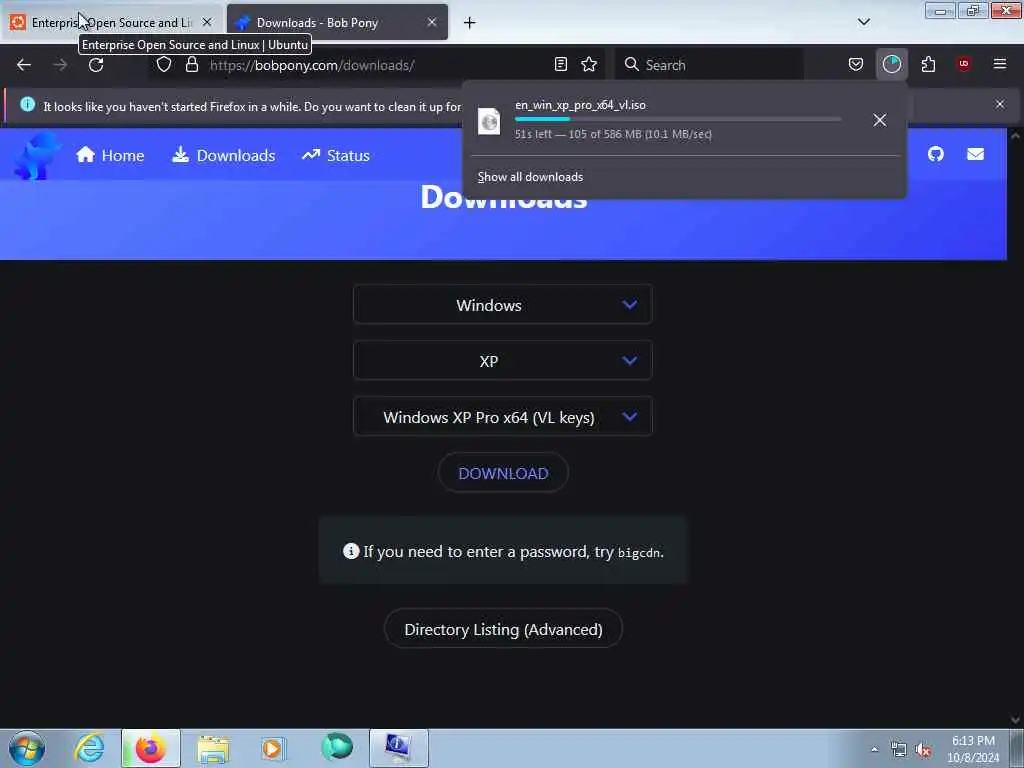Screen dimensions: 1024x768
Task: Go to Home in site navigation
Action: click(x=110, y=155)
